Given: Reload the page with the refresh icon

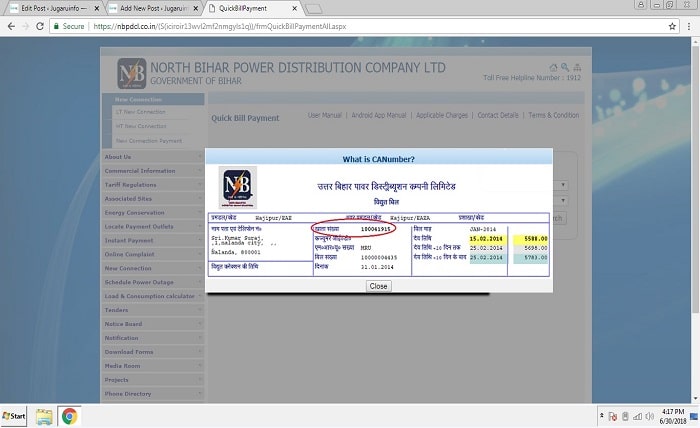Looking at the screenshot, I should coord(40,26).
